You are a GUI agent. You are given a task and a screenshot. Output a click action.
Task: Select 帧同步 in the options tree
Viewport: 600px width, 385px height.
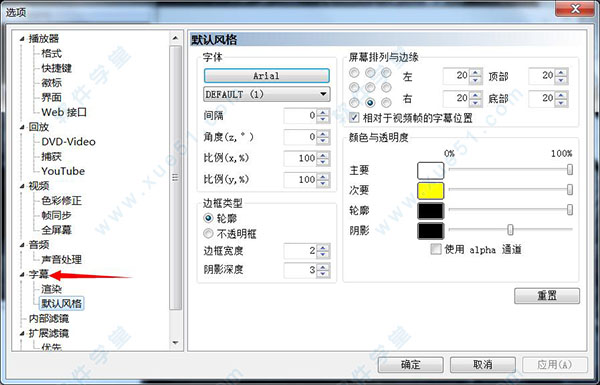pyautogui.click(x=56, y=215)
